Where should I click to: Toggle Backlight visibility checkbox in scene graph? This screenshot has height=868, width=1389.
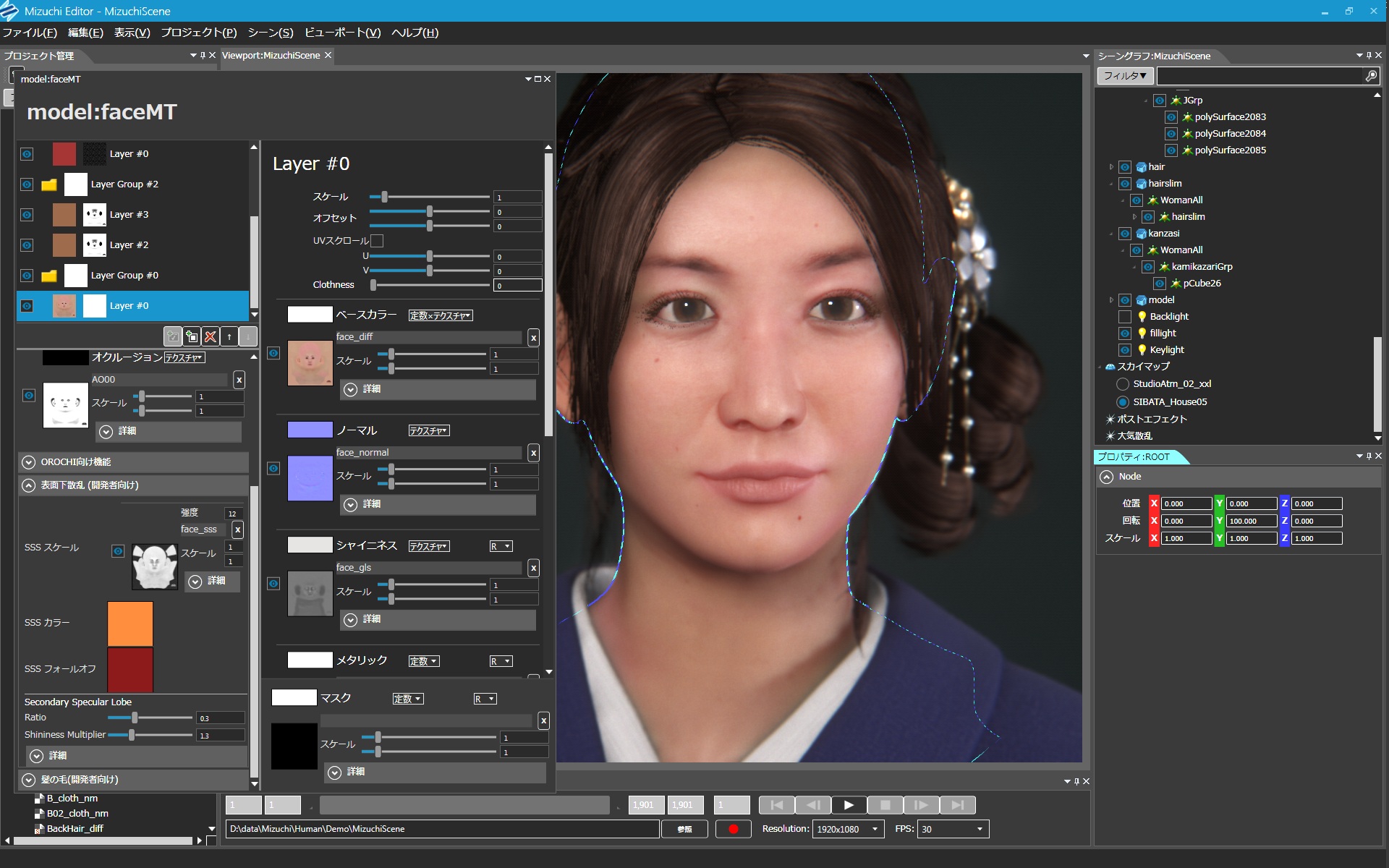1125,317
